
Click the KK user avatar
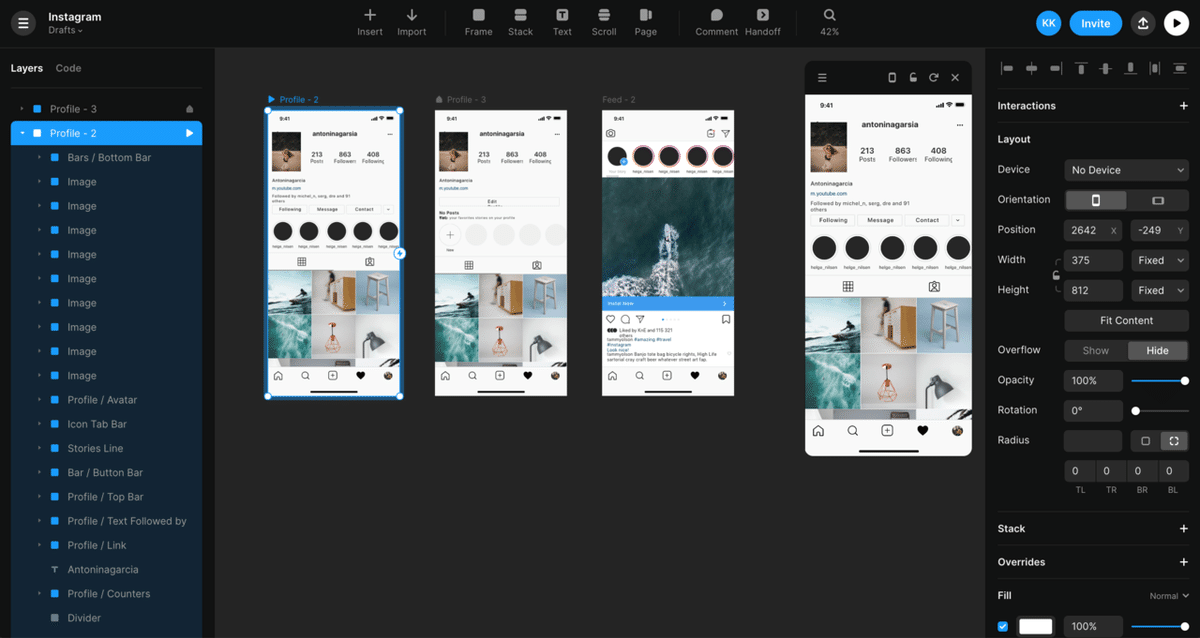[x=1048, y=23]
